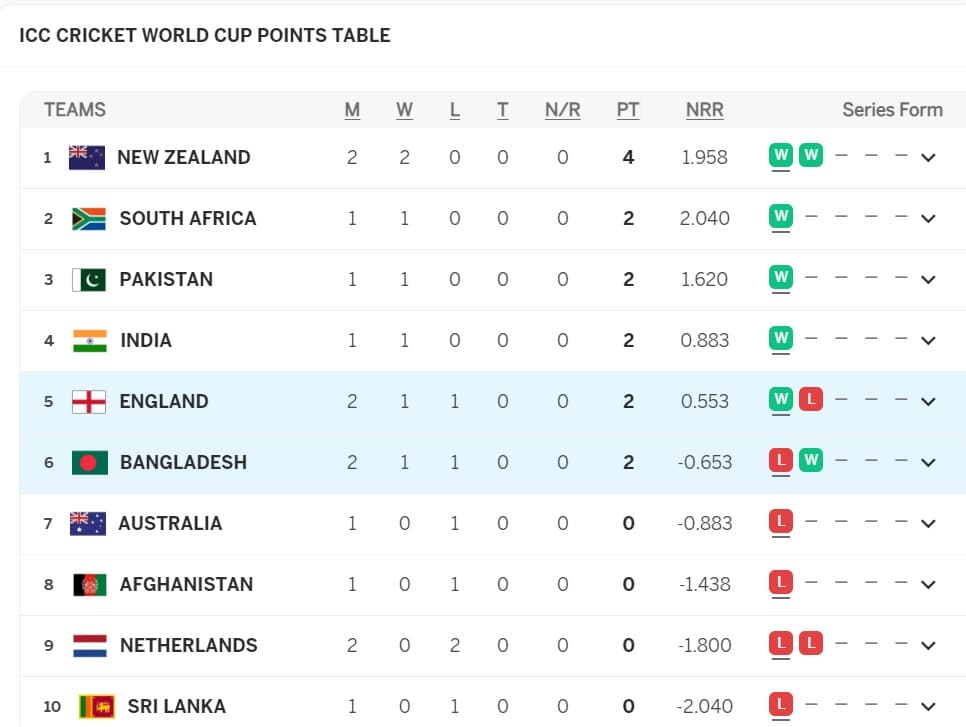Click the Series Form column heading
966x727 pixels.
coord(892,110)
